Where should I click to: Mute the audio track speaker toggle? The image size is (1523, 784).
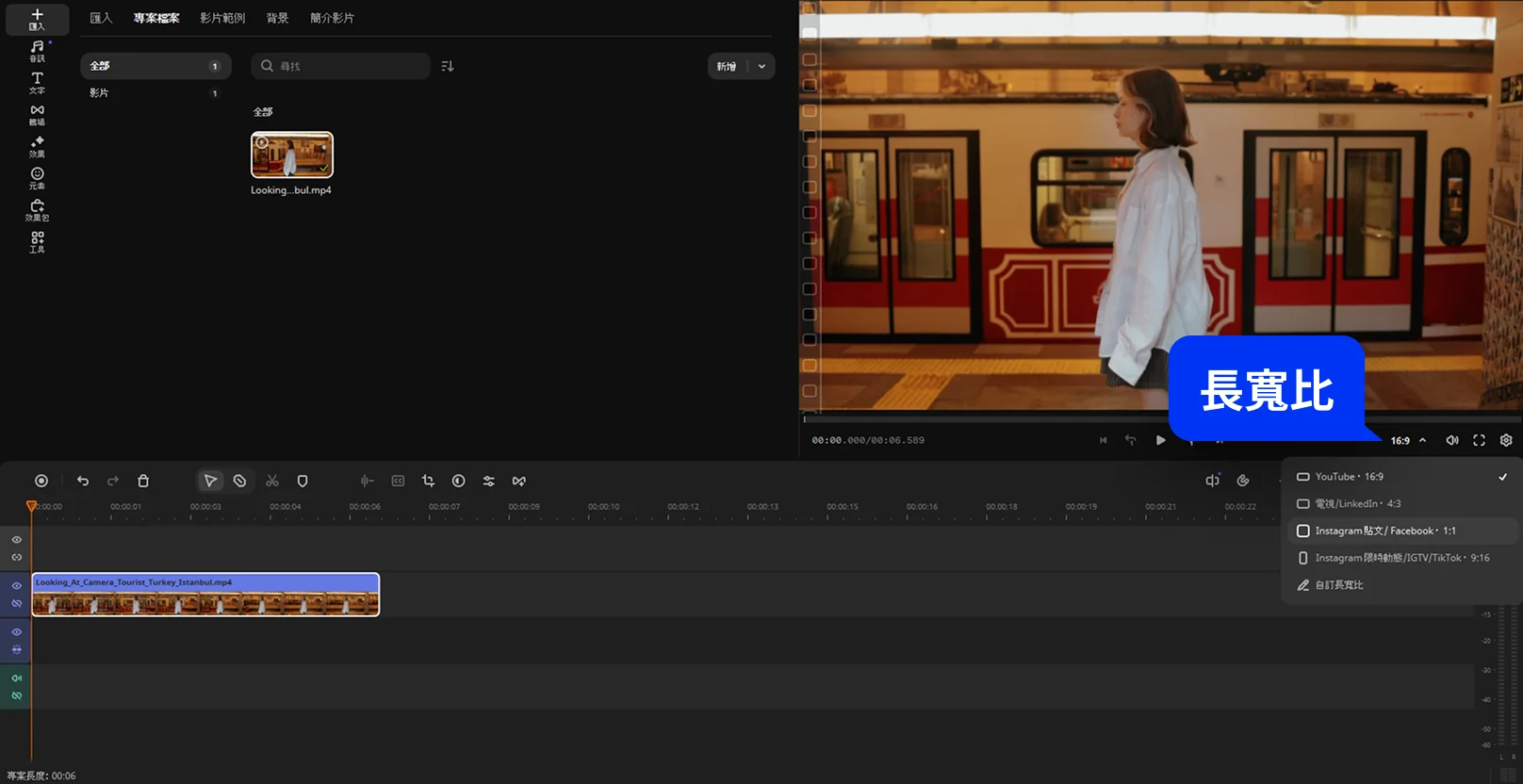(17, 678)
